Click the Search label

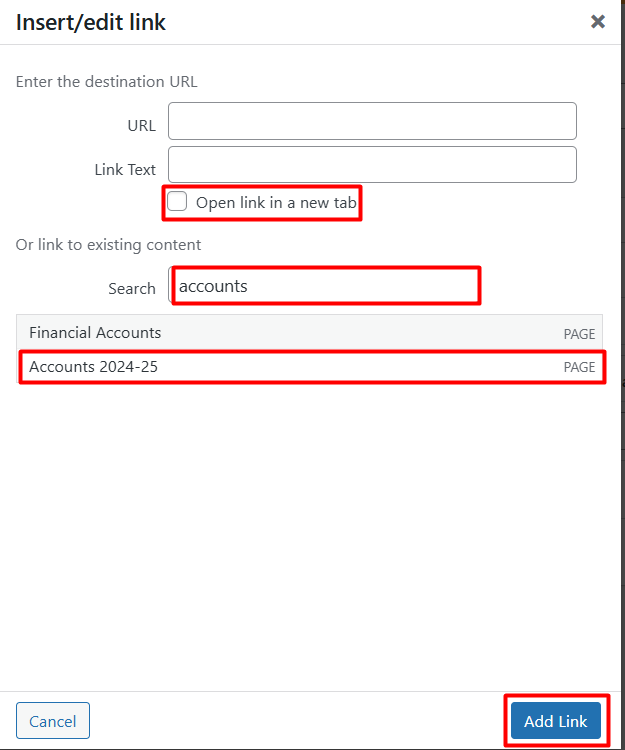pyautogui.click(x=132, y=288)
